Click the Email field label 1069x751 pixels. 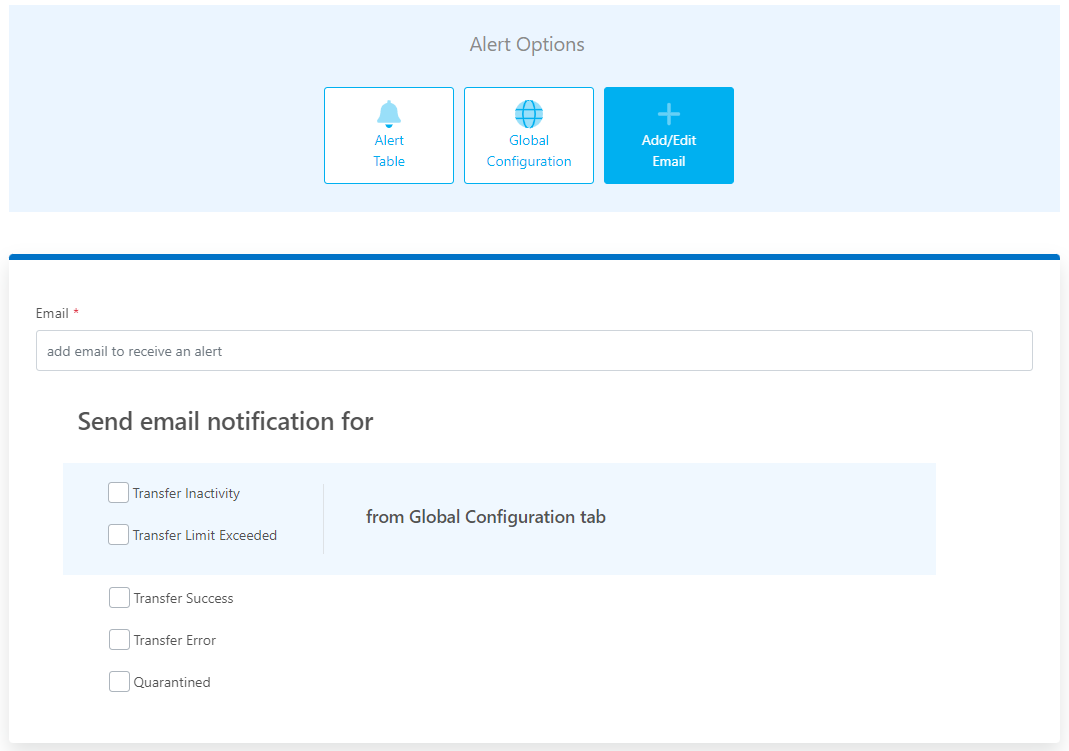pyautogui.click(x=52, y=313)
